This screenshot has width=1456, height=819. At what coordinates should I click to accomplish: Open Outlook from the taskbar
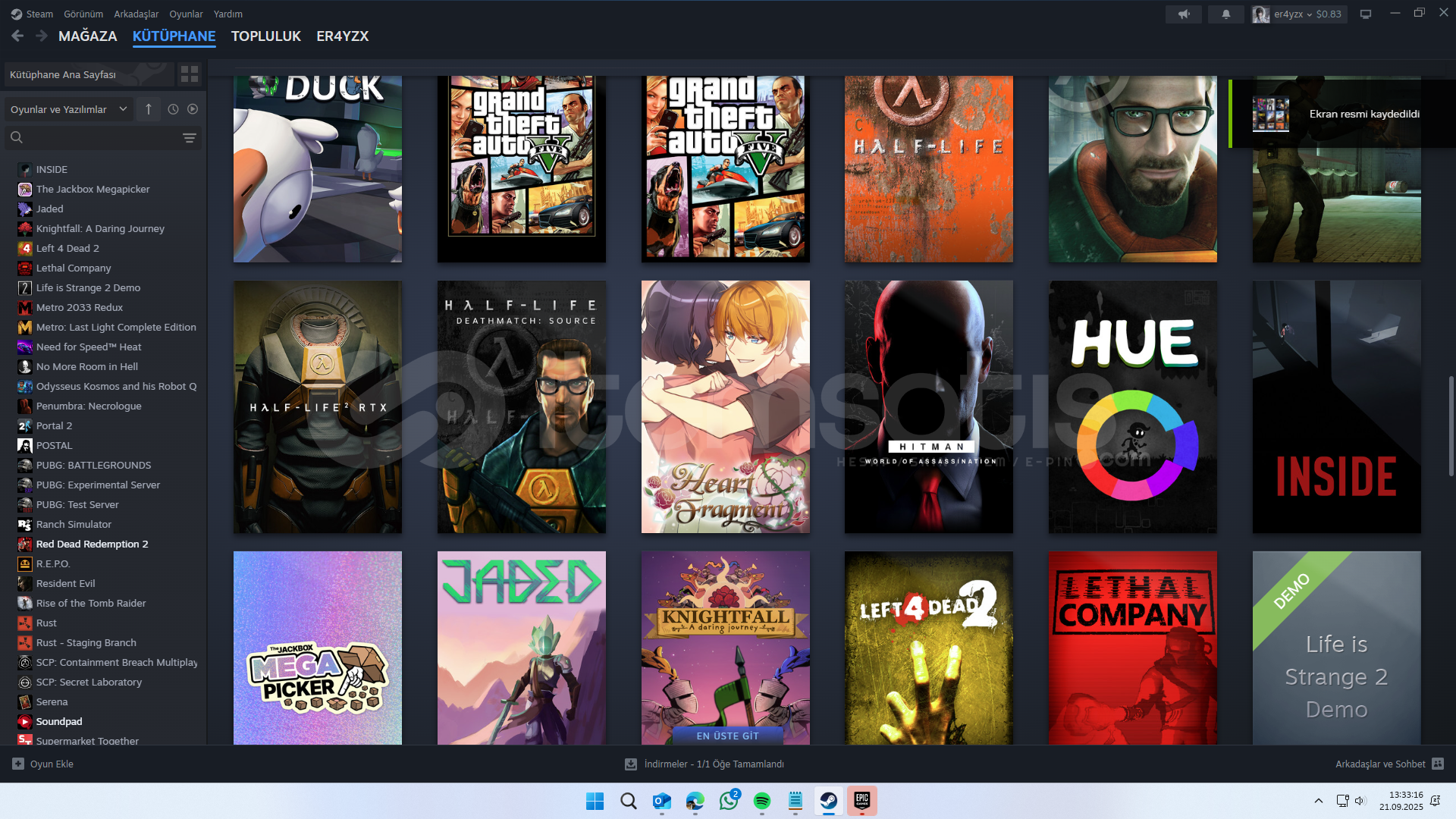[x=662, y=801]
